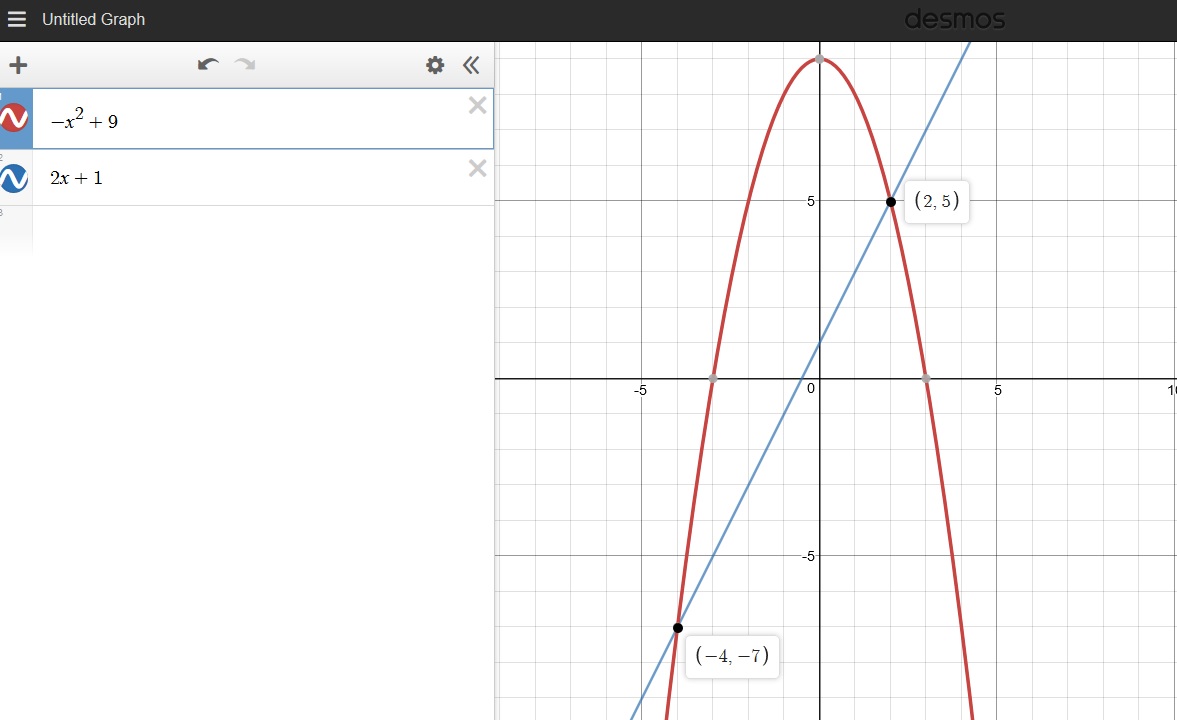
Task: Click the empty third expression row
Action: click(x=250, y=228)
